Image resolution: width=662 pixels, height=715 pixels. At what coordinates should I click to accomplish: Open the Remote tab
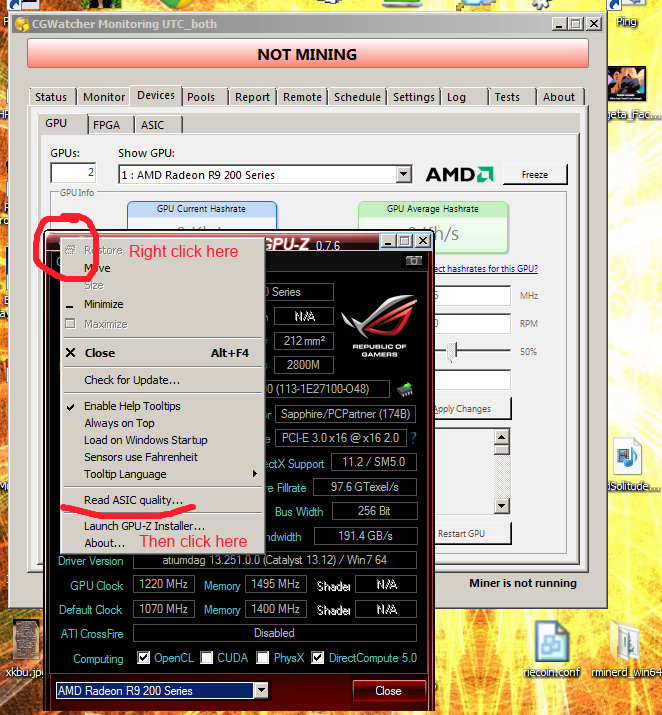302,97
